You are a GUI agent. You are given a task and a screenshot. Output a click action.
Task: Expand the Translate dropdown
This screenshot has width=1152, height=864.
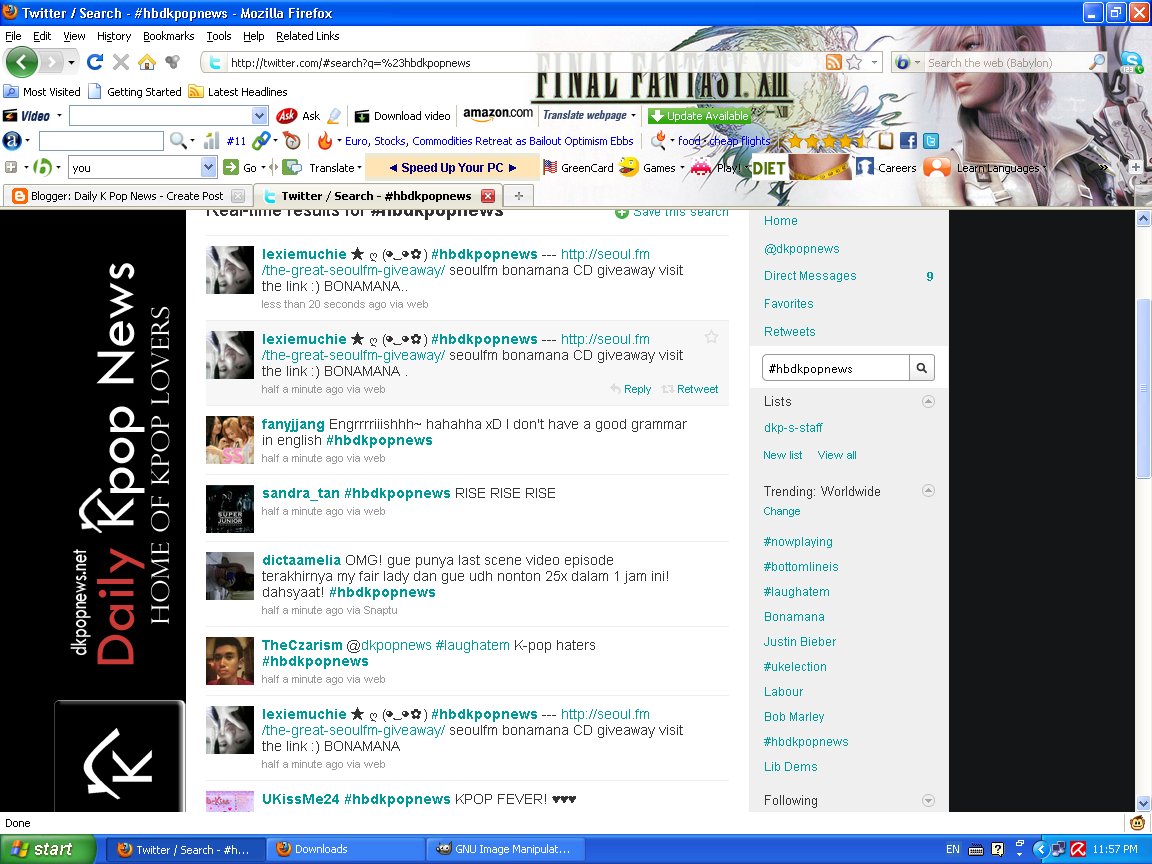tap(359, 168)
